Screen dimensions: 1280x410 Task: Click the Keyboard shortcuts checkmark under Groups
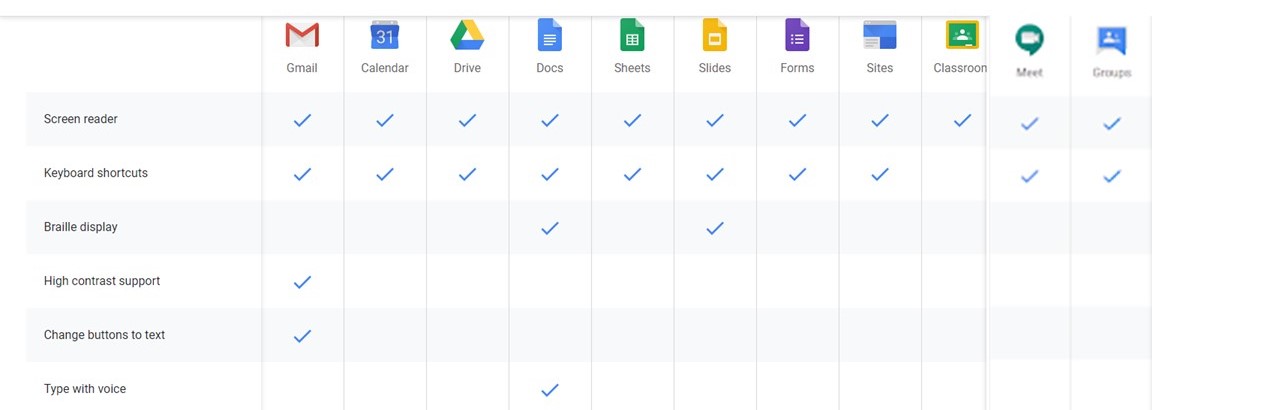pos(1112,176)
